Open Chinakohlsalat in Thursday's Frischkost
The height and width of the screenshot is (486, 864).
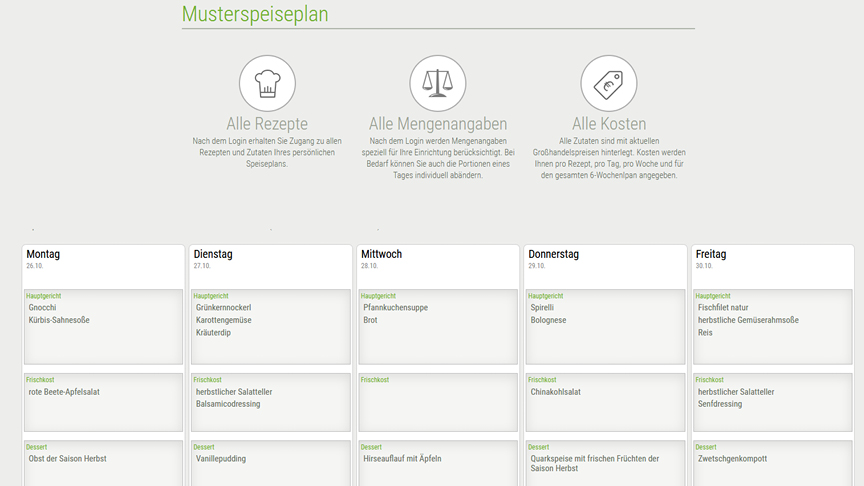[x=555, y=392]
